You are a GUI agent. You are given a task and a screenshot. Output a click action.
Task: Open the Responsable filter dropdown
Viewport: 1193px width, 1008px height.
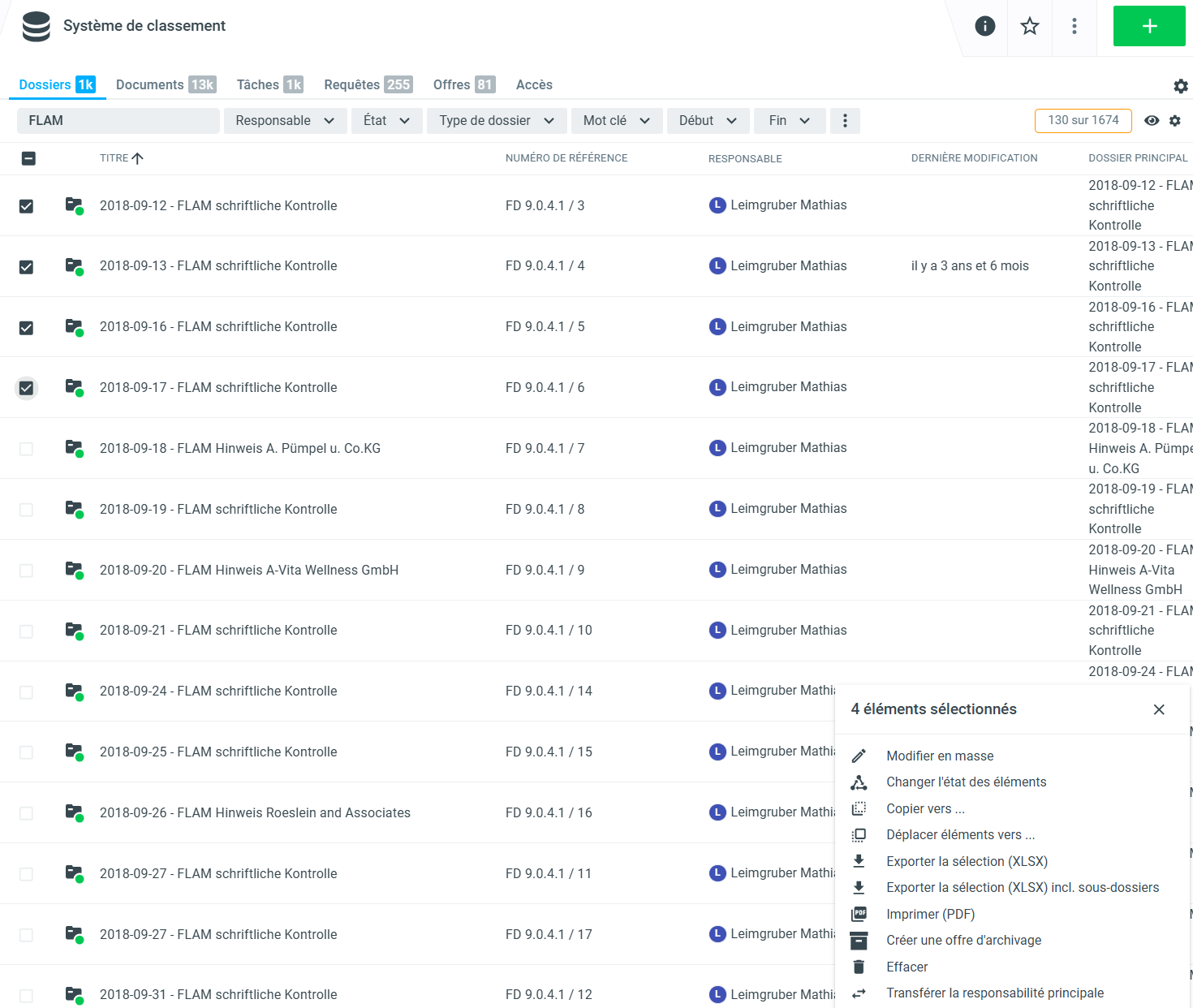coord(285,121)
